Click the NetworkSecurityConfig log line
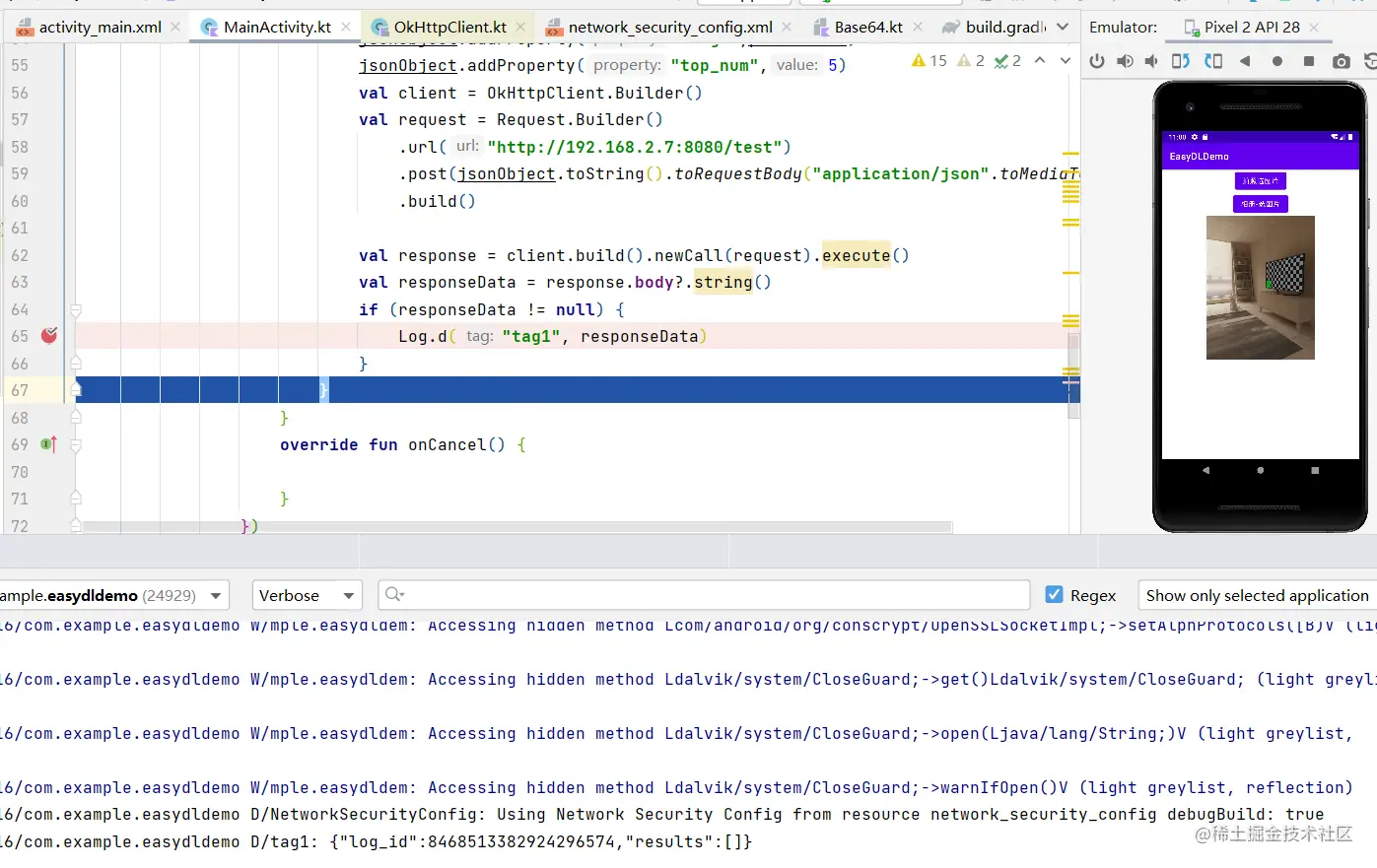1377x868 pixels. pyautogui.click(x=662, y=815)
